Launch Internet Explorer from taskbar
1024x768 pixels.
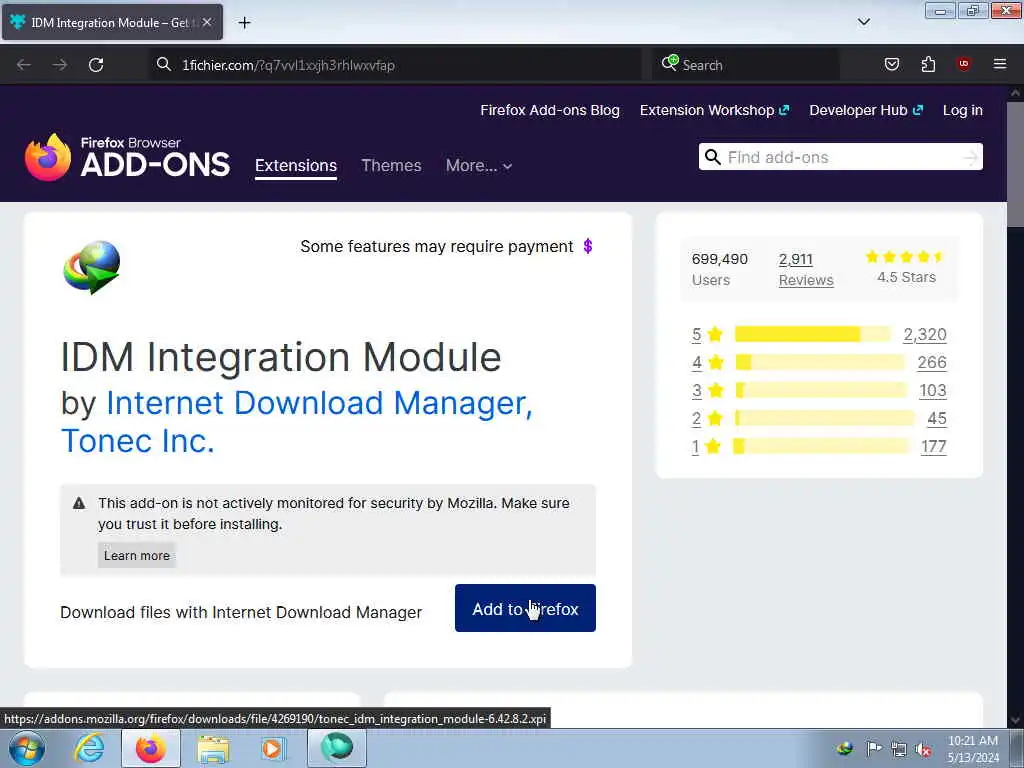pos(89,748)
